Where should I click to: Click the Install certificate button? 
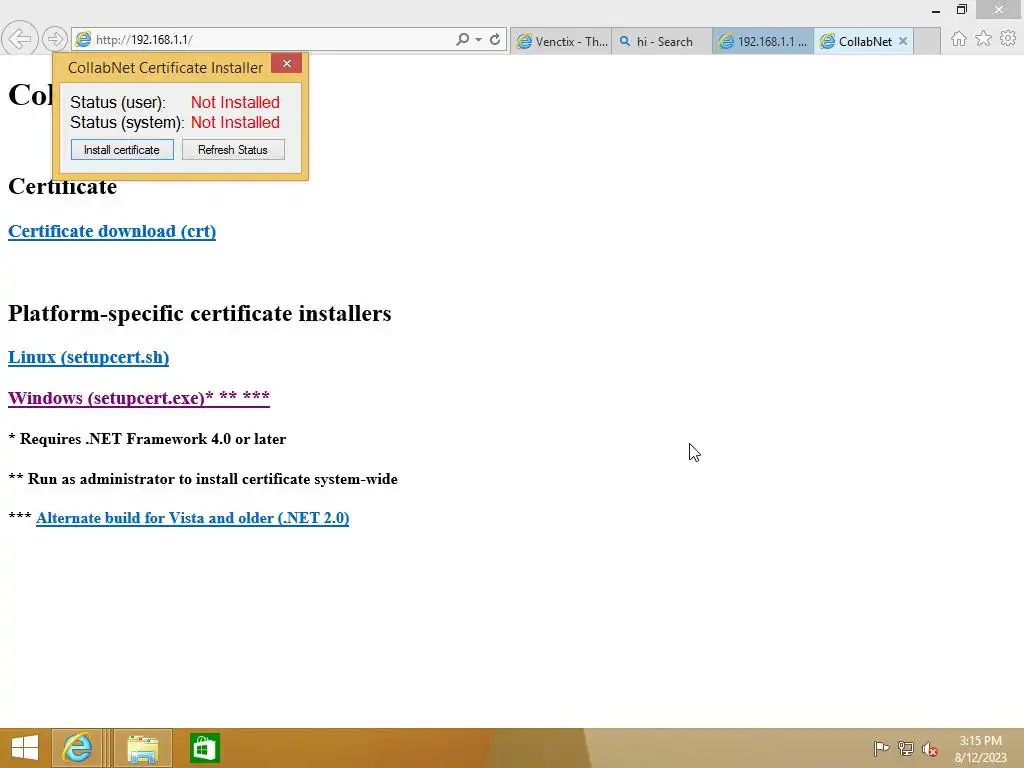122,150
